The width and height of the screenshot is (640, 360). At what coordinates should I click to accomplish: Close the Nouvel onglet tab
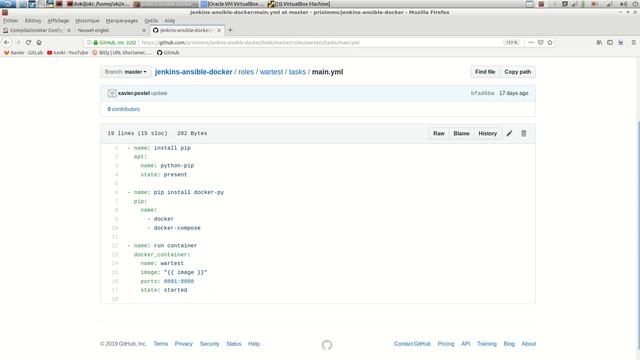point(144,30)
